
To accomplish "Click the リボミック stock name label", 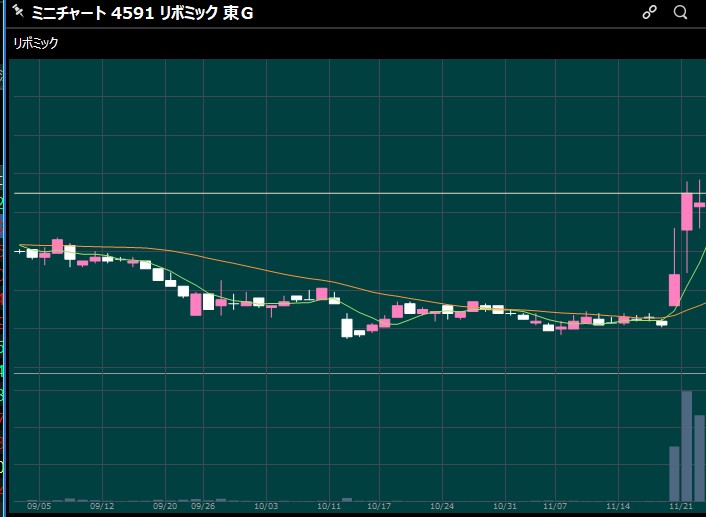I will [36, 43].
